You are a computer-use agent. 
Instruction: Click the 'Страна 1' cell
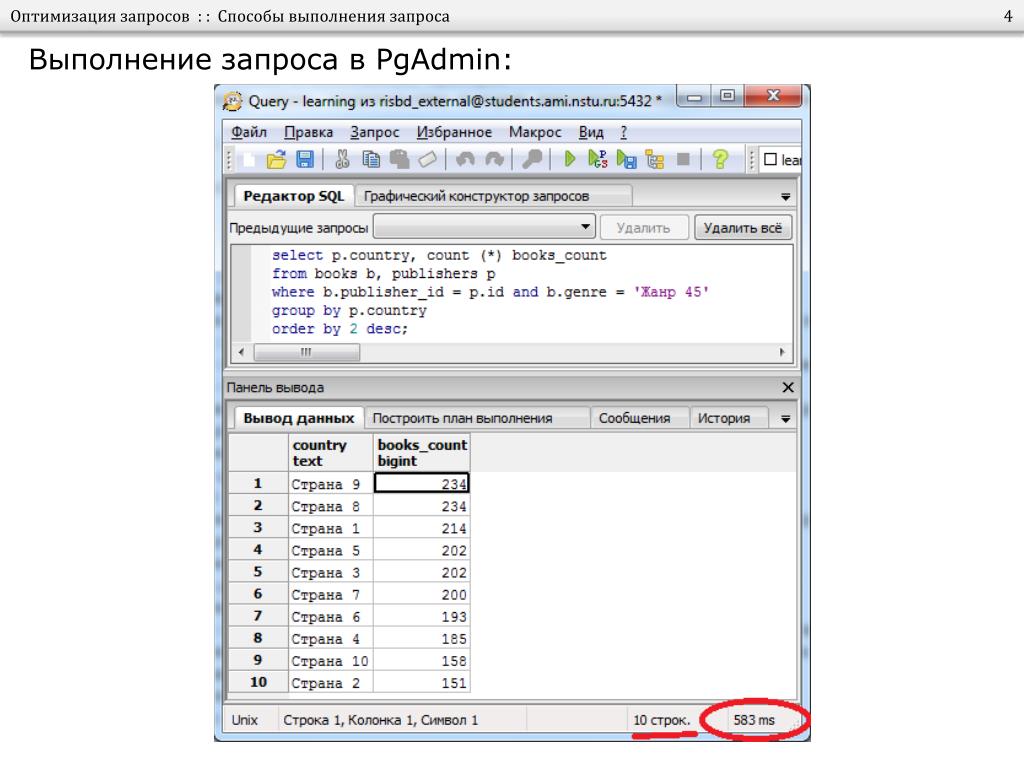point(331,528)
